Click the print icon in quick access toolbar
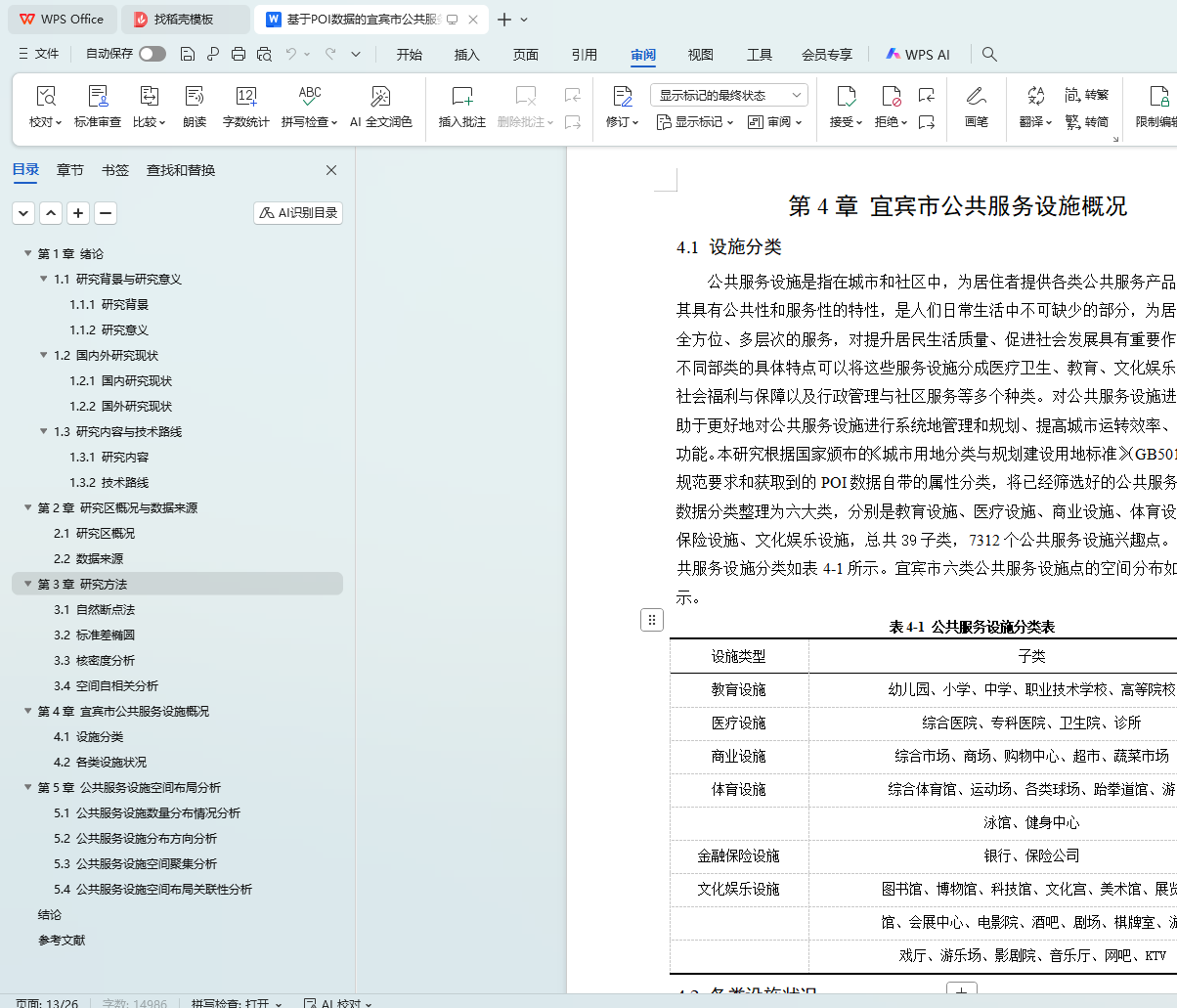The width and height of the screenshot is (1177, 1008). (239, 55)
